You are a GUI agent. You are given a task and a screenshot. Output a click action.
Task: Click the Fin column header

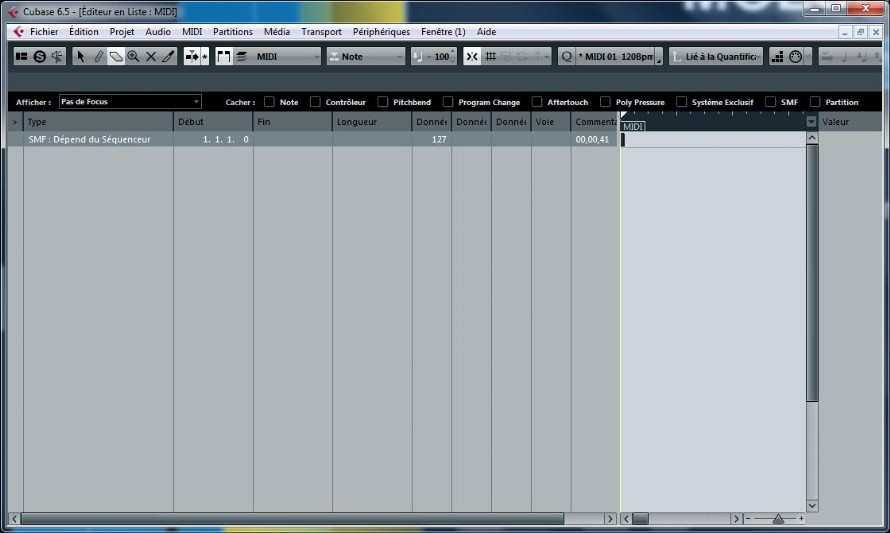coord(293,121)
